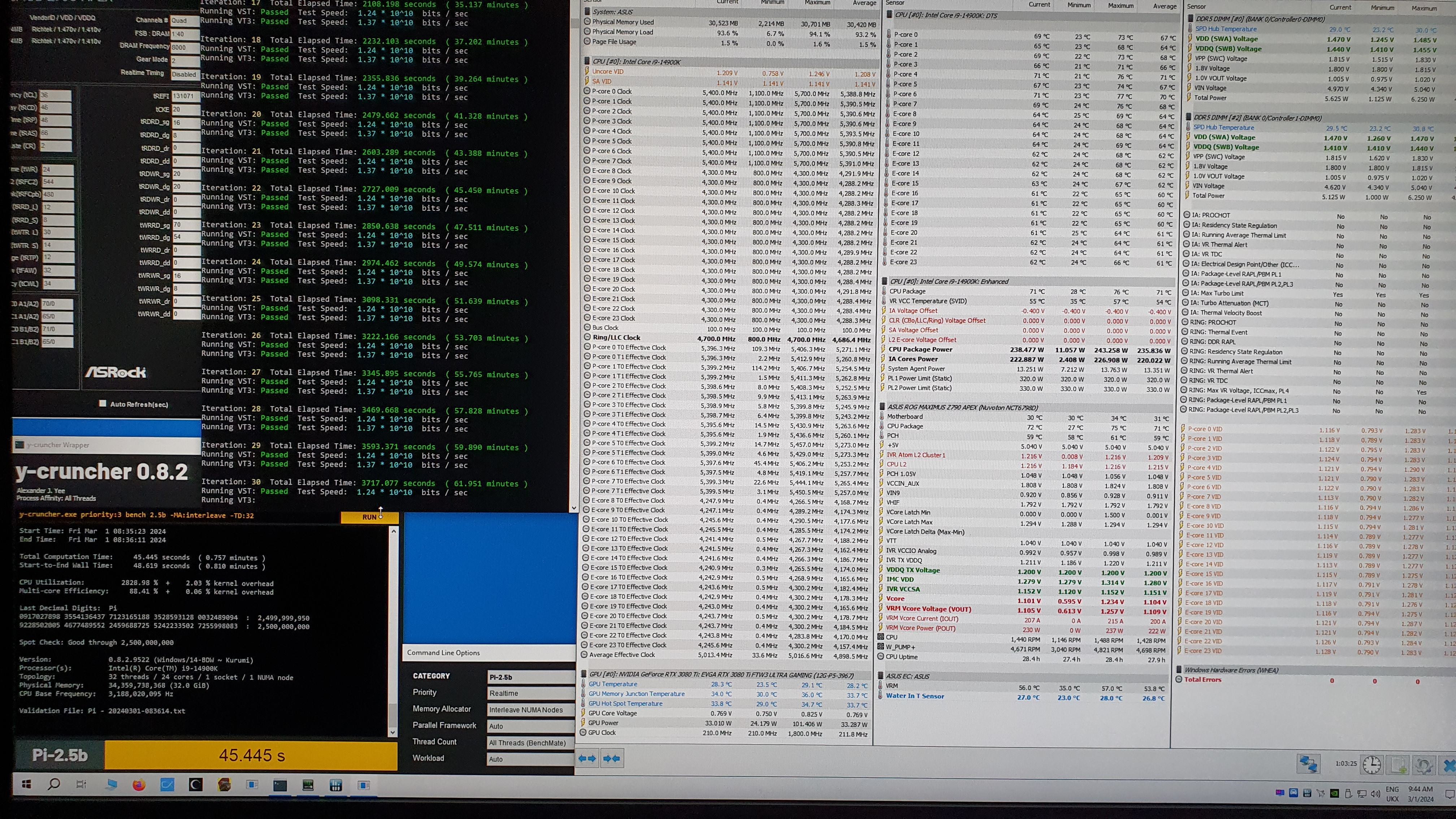
Task: Click the NVIDIA tray icon
Action: 1334,794
